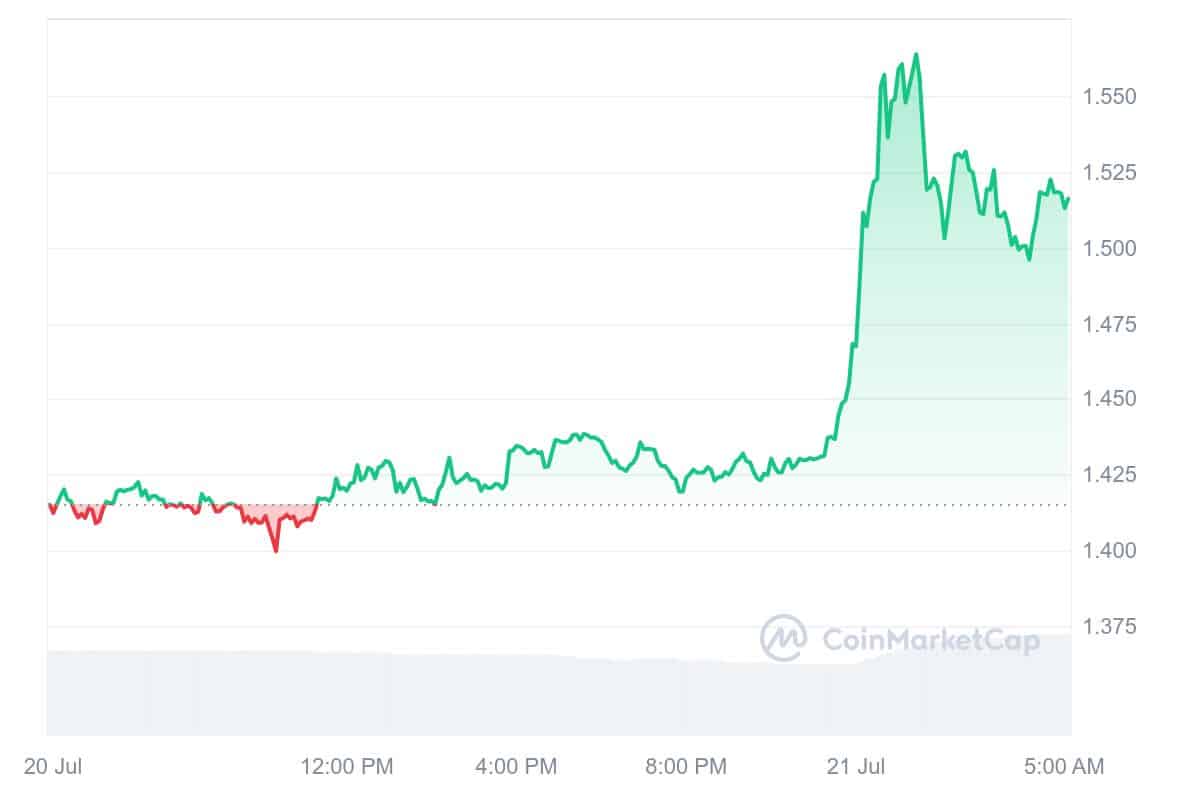The height and width of the screenshot is (800, 1200).
Task: Select the 1.500 price axis label
Action: (x=1110, y=248)
